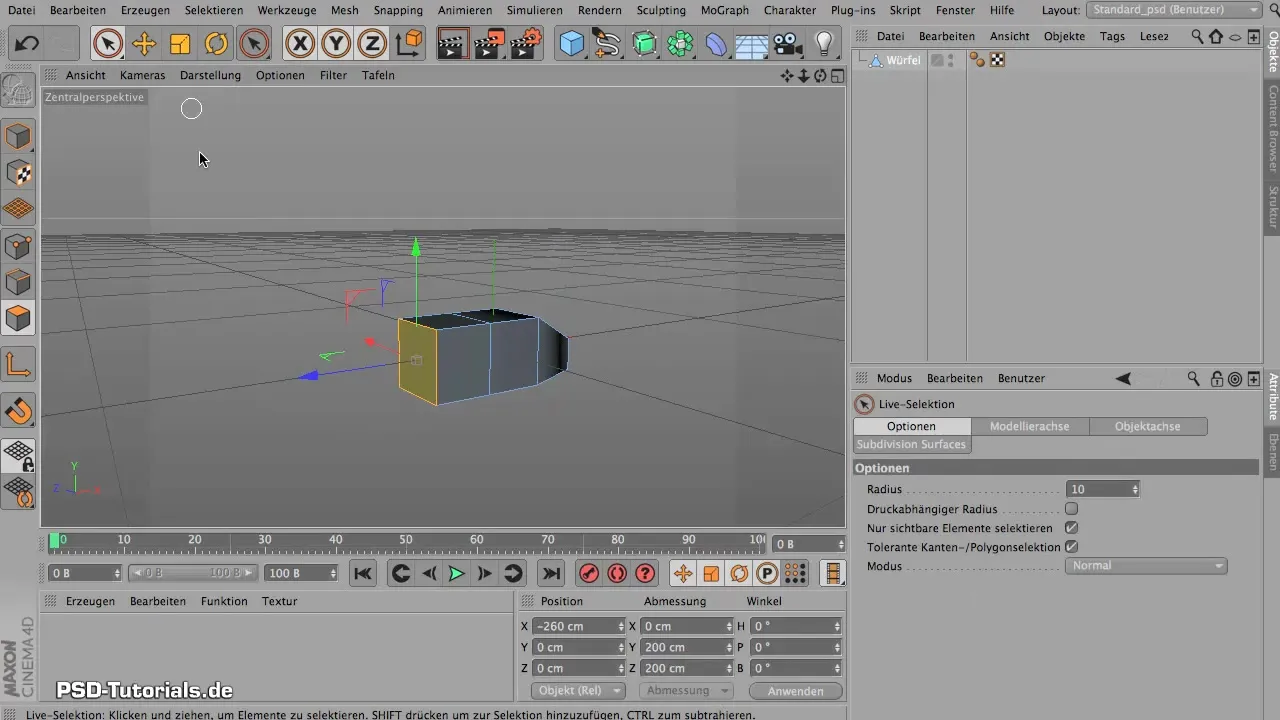Open Abmessung dropdown under coordinates
This screenshot has width=1280, height=720.
(686, 691)
